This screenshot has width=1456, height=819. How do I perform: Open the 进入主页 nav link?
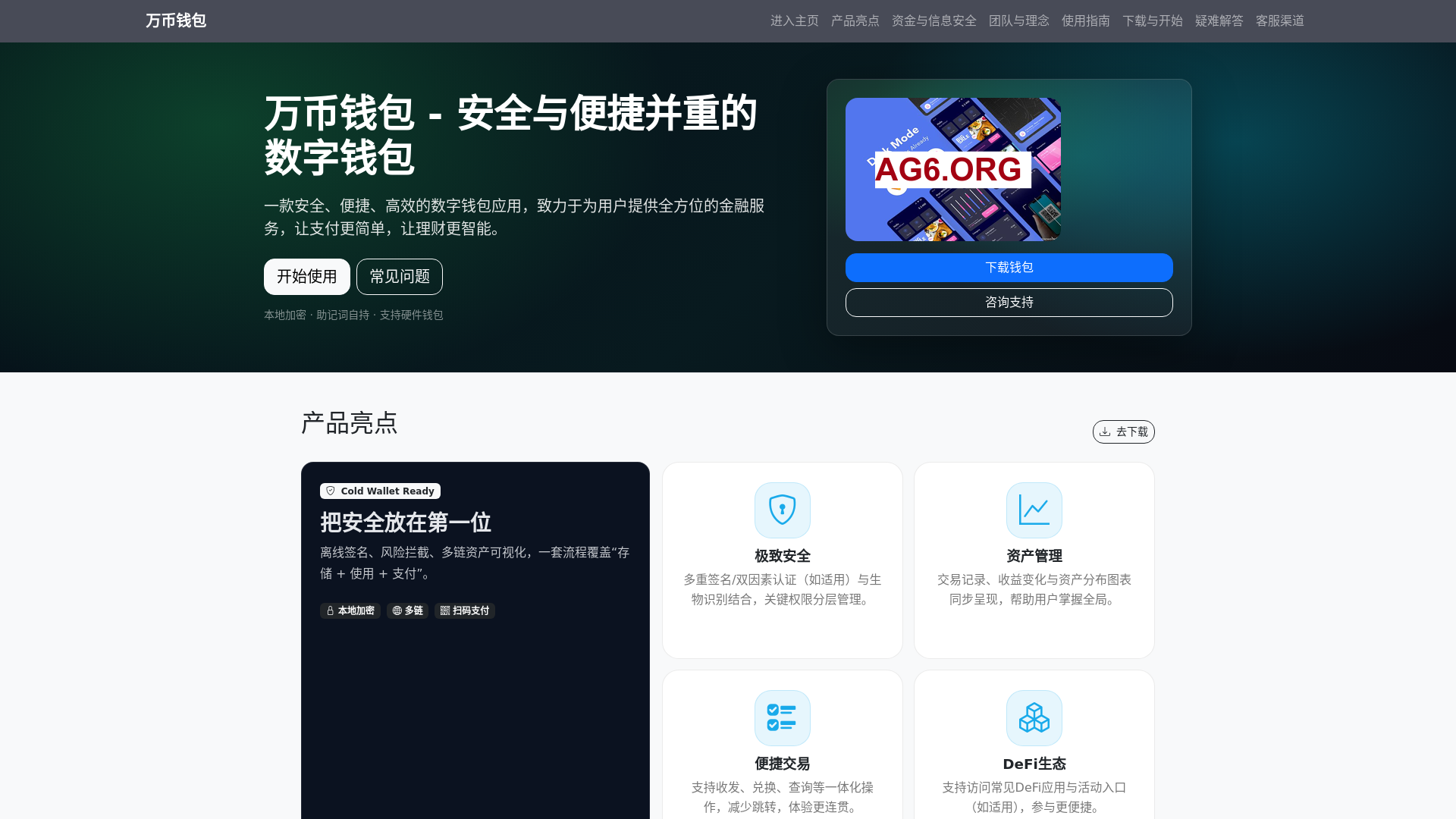pos(795,20)
